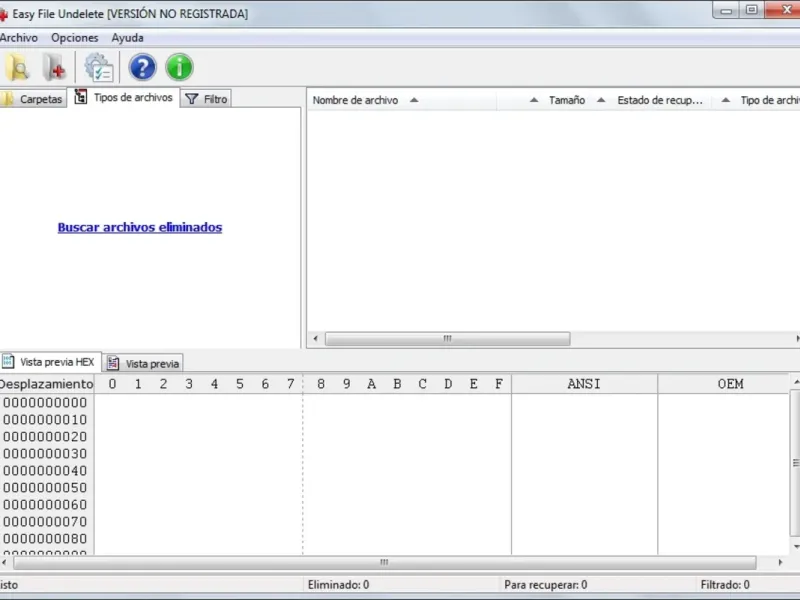Click Buscar archivos eliminados link
This screenshot has width=800, height=600.
(x=140, y=228)
